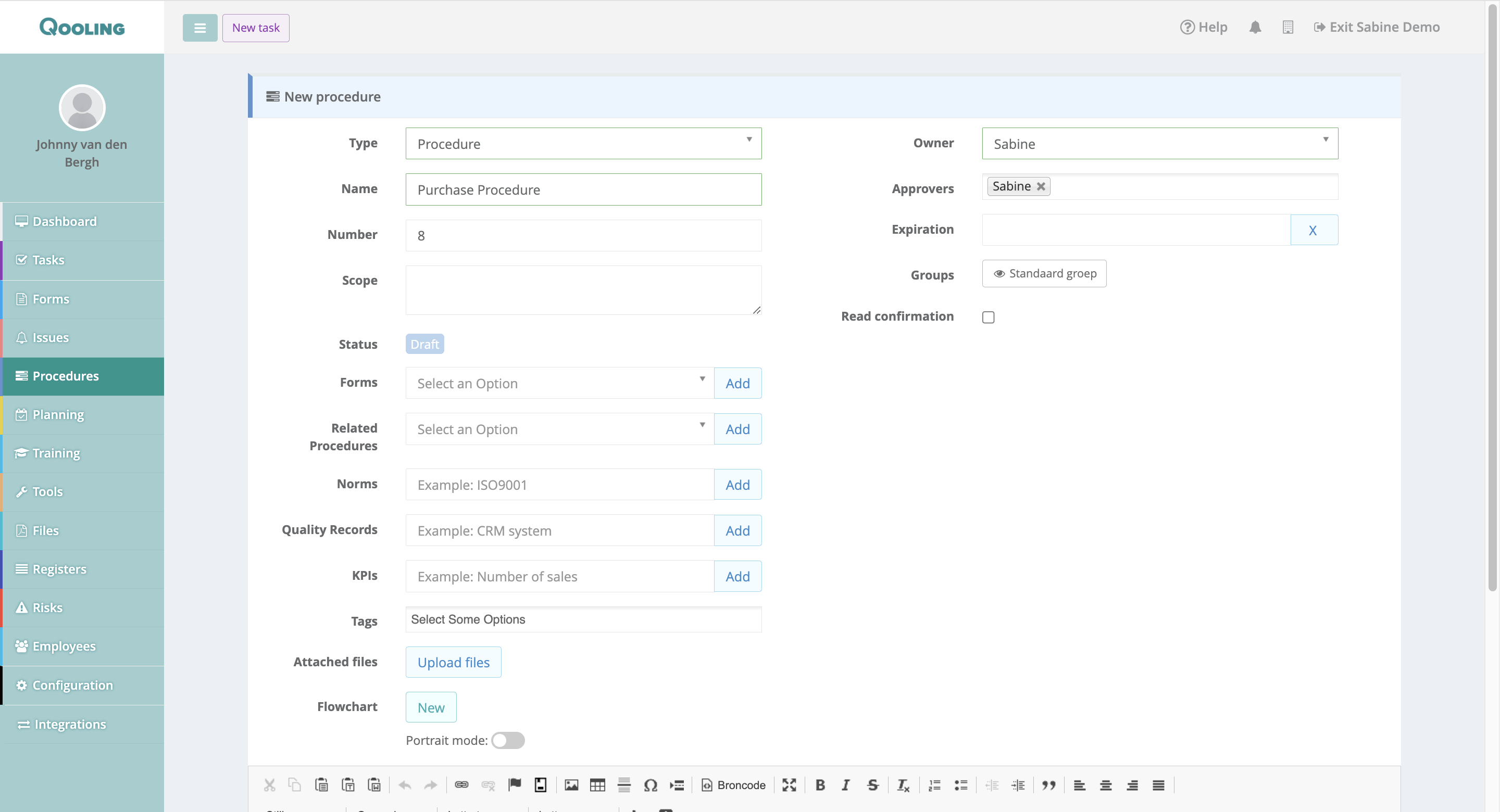Click the hamburger menu toggle button

[x=199, y=28]
